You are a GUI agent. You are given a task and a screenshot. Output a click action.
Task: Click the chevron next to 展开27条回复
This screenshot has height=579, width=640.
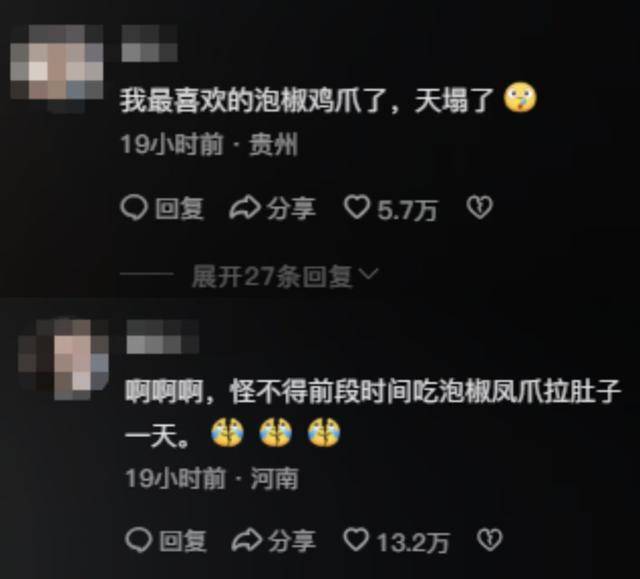click(370, 273)
